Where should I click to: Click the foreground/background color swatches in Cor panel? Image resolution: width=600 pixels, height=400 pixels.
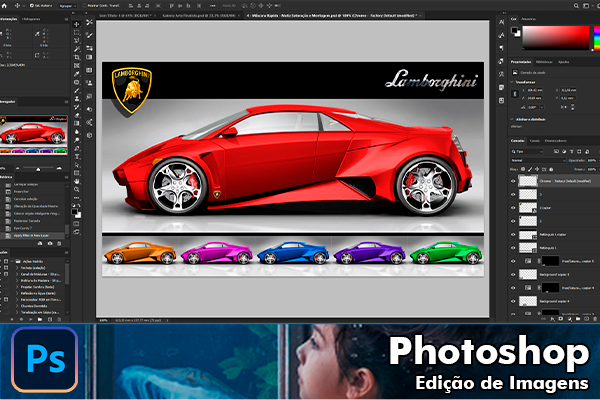(516, 31)
